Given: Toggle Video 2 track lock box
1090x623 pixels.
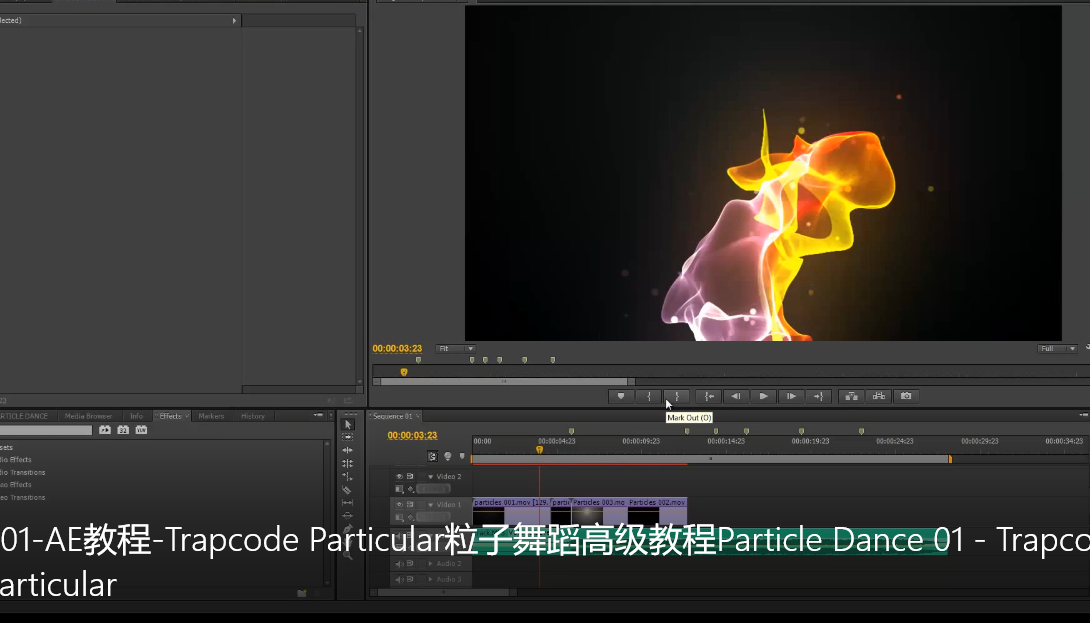Looking at the screenshot, I should tap(421, 477).
